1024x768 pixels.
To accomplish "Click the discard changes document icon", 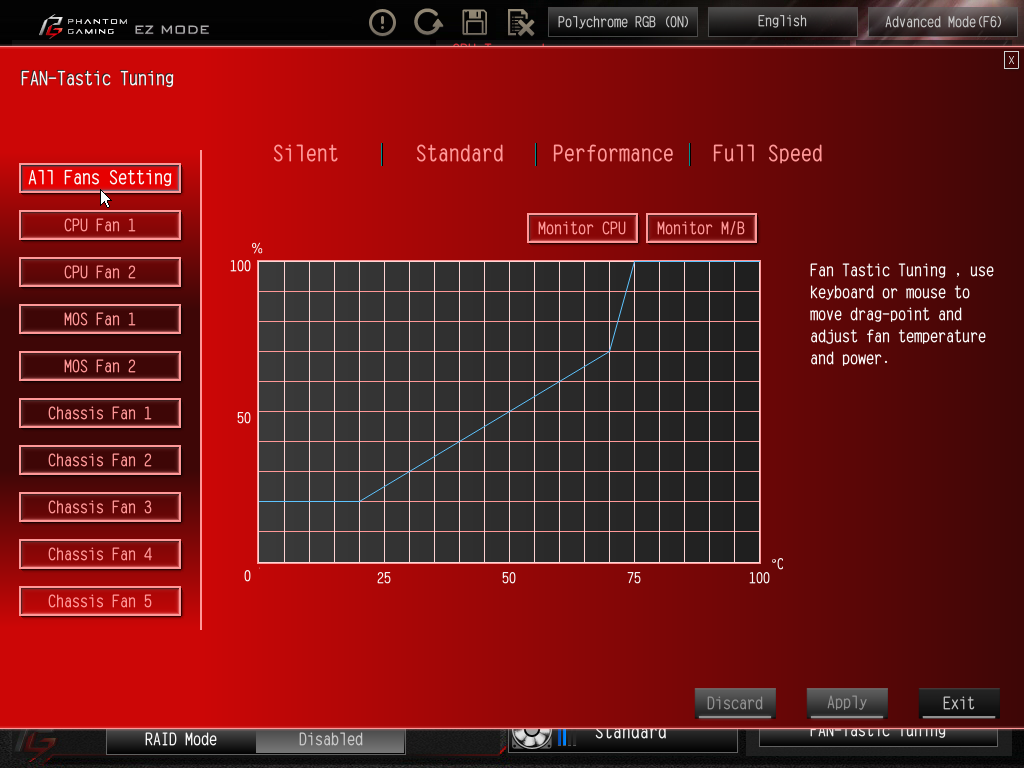I will 520,23.
